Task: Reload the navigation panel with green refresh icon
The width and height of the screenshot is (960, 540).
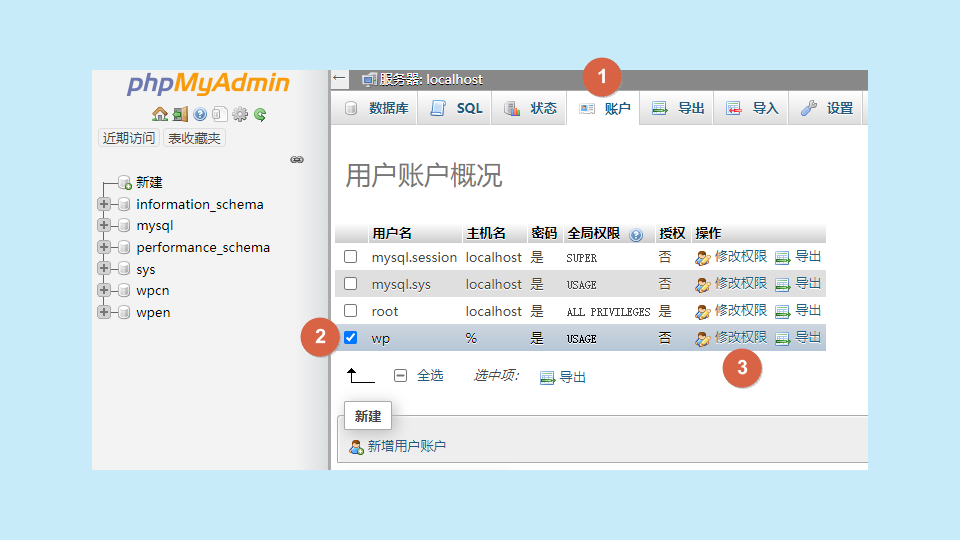Action: pyautogui.click(x=260, y=114)
